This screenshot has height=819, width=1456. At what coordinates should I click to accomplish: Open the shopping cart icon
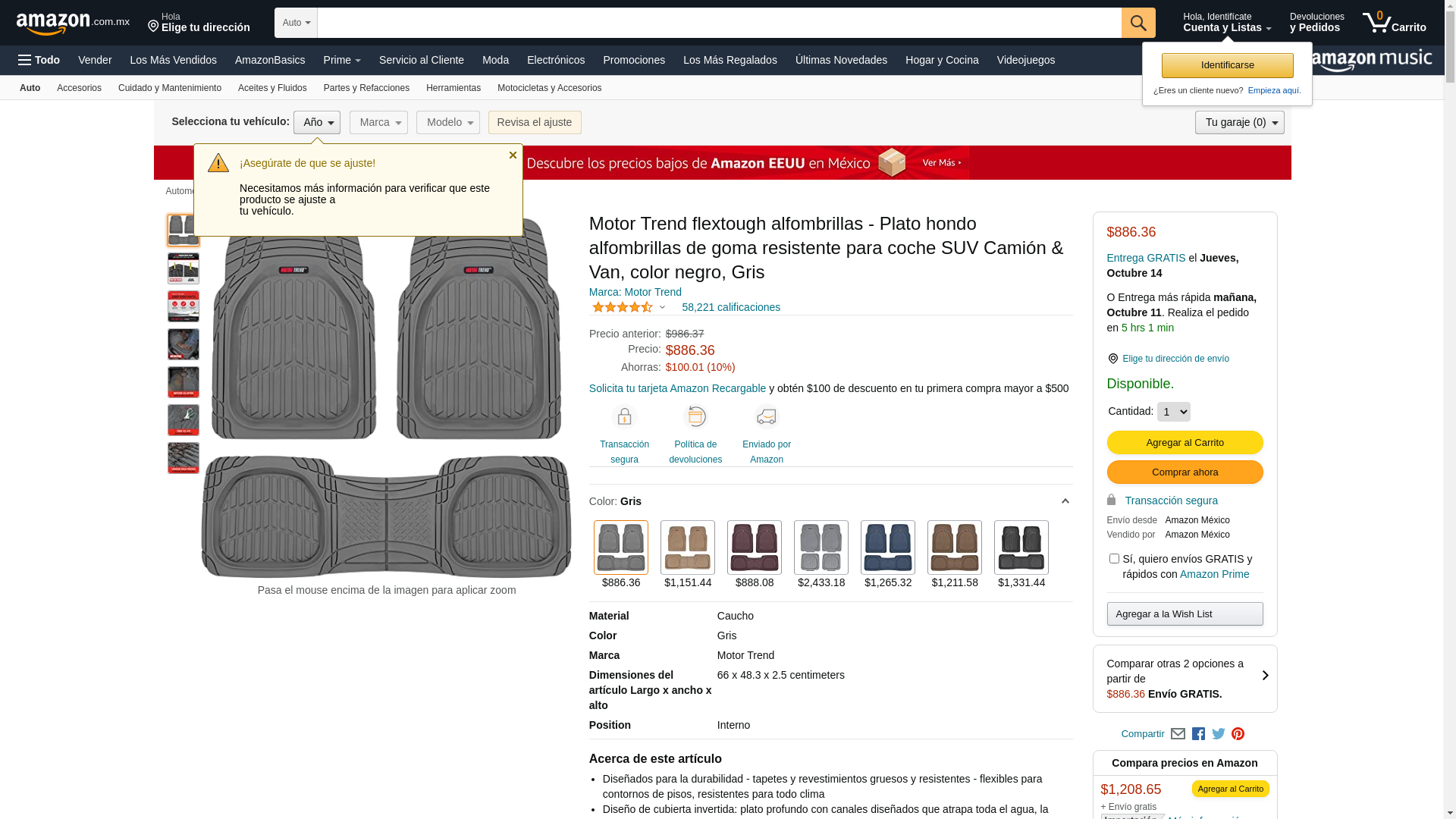click(1393, 23)
